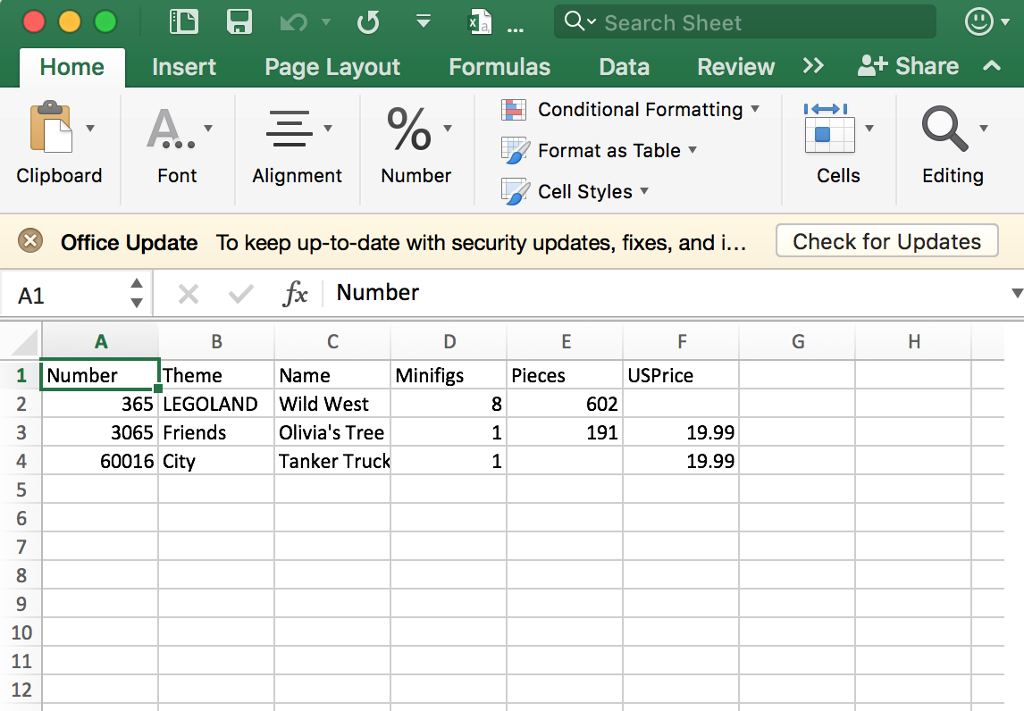Select the Pieces value 602

pos(565,403)
